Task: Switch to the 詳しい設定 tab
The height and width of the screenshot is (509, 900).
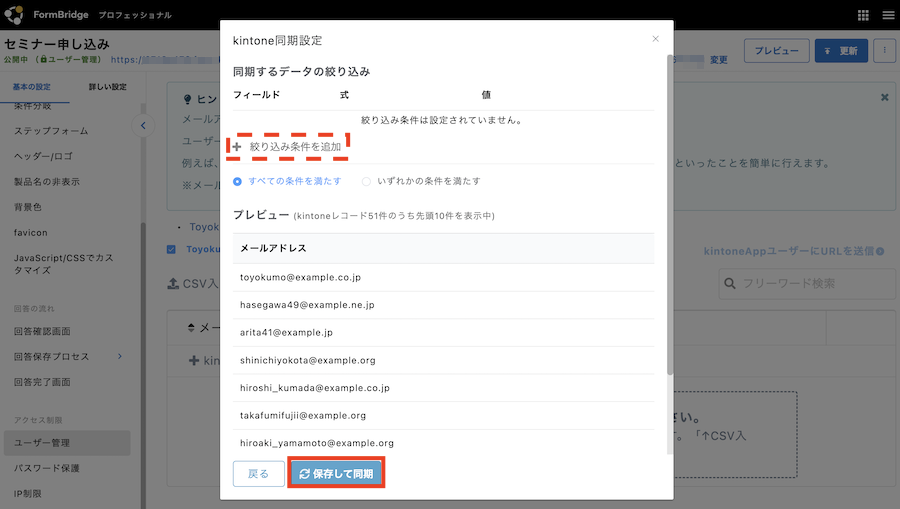Action: [107, 87]
